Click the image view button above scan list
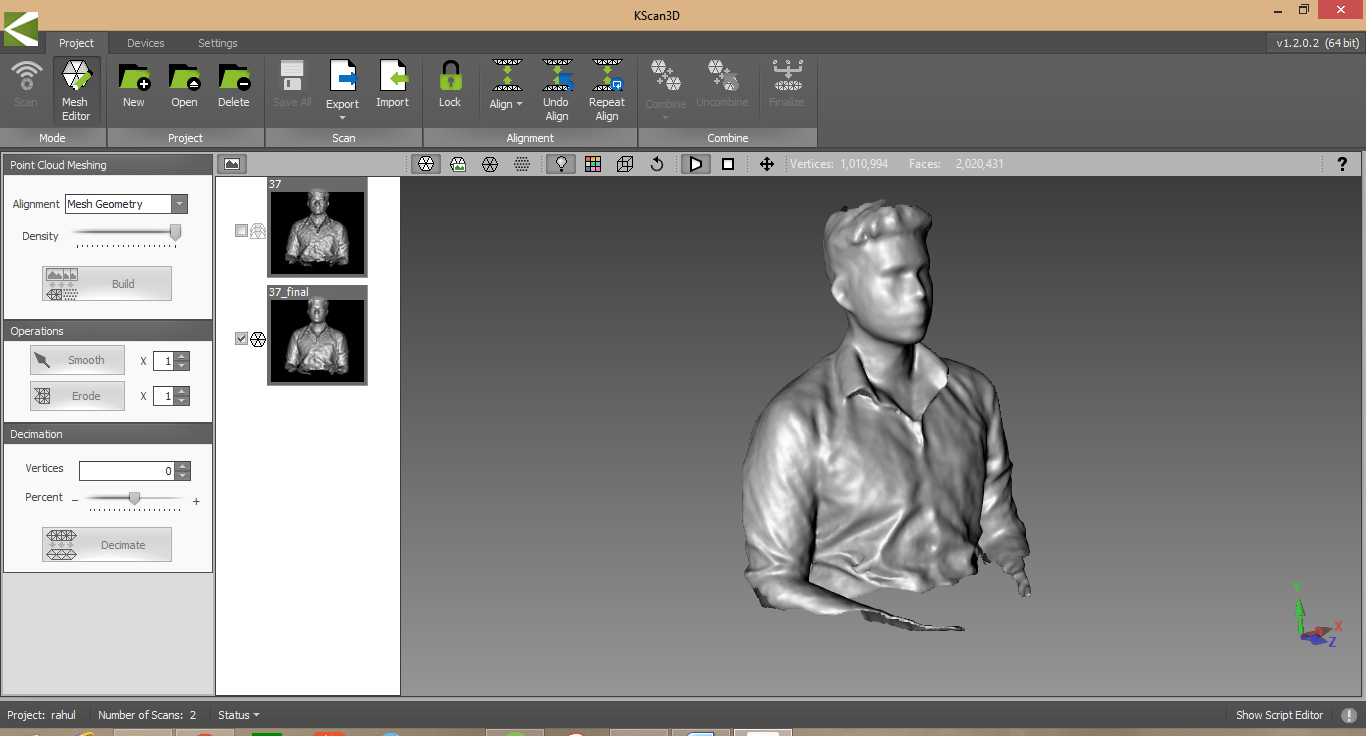Viewport: 1366px width, 736px height. [x=231, y=164]
